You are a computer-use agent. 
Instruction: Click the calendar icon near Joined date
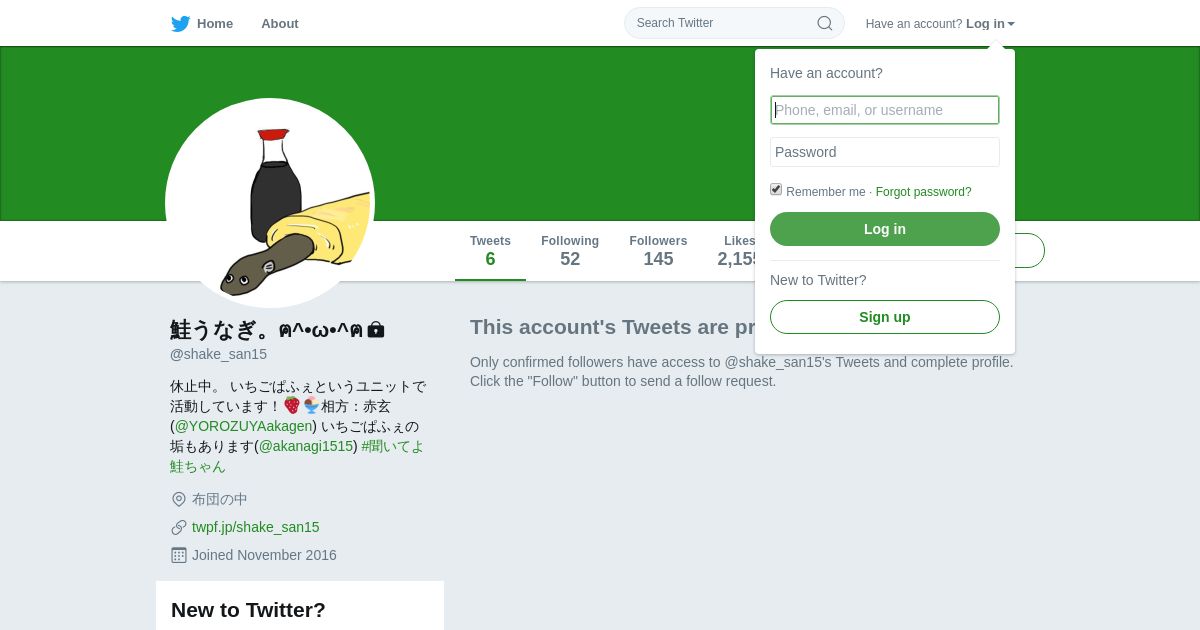[179, 555]
